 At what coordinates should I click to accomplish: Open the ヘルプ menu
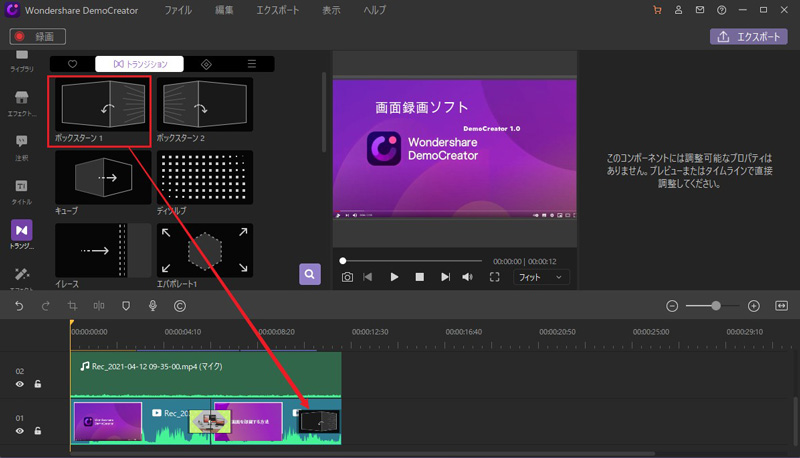pos(374,10)
